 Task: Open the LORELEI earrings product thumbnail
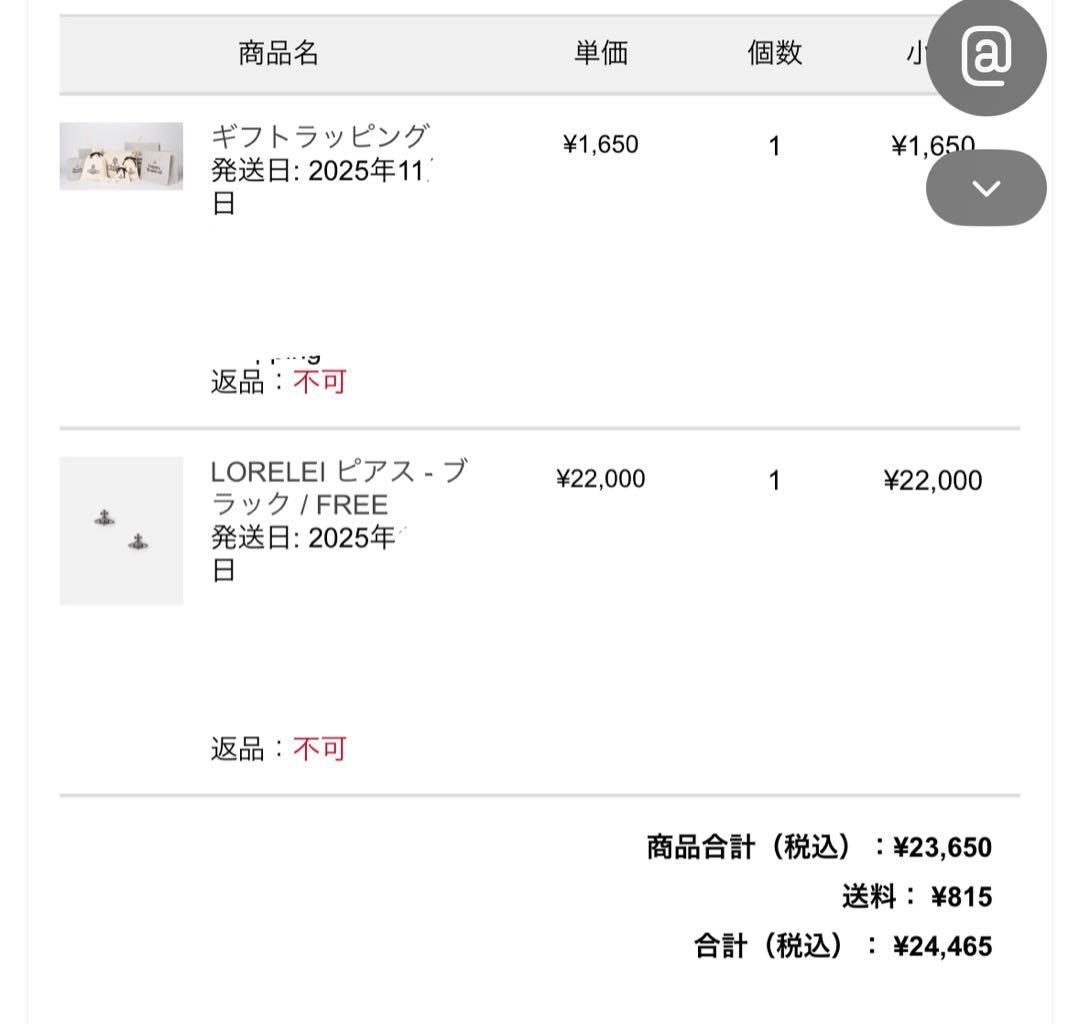coord(120,530)
